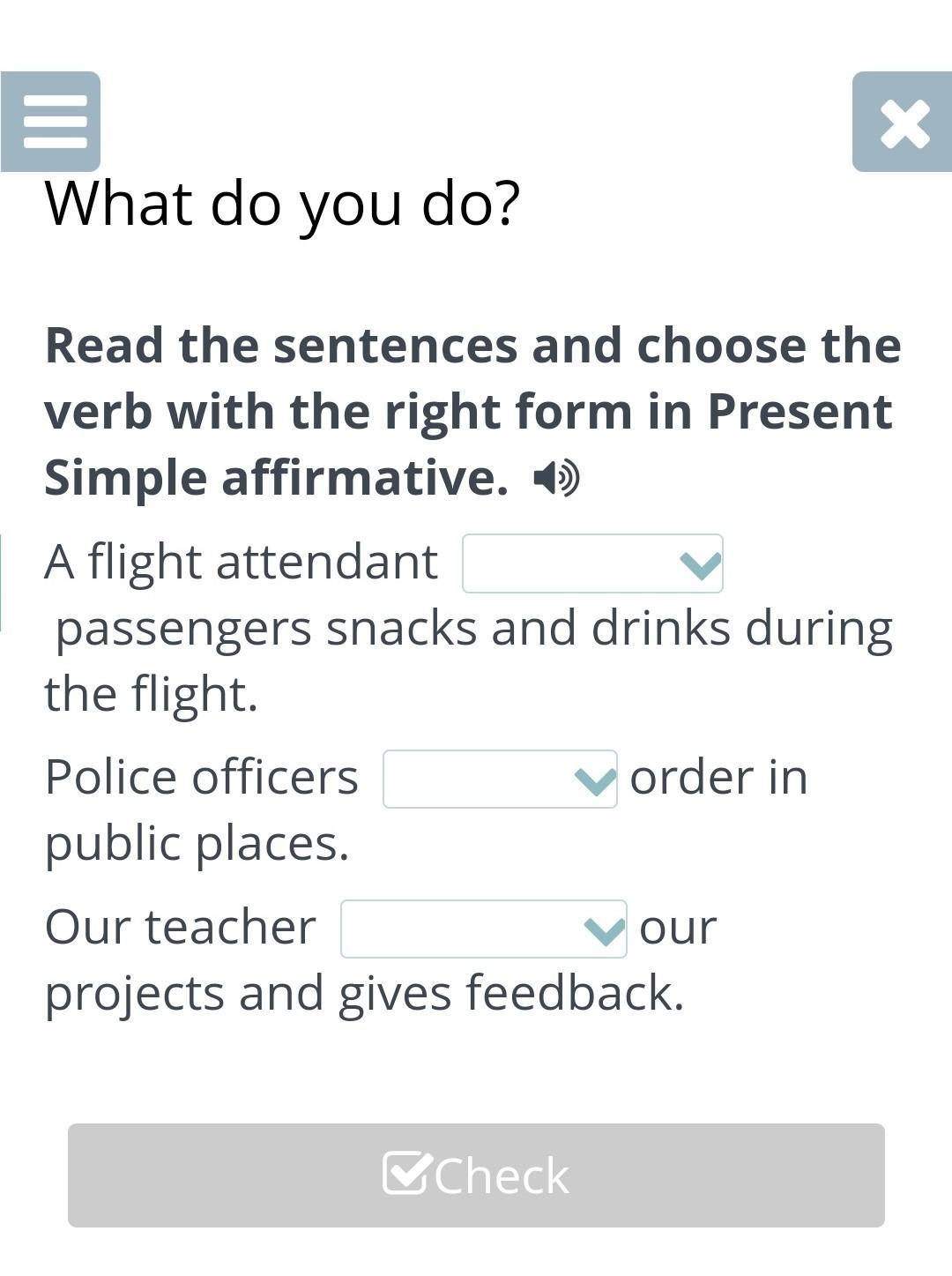952x1276 pixels.
Task: Click the chevron arrow in the flight attendant dropdown
Action: 700,564
